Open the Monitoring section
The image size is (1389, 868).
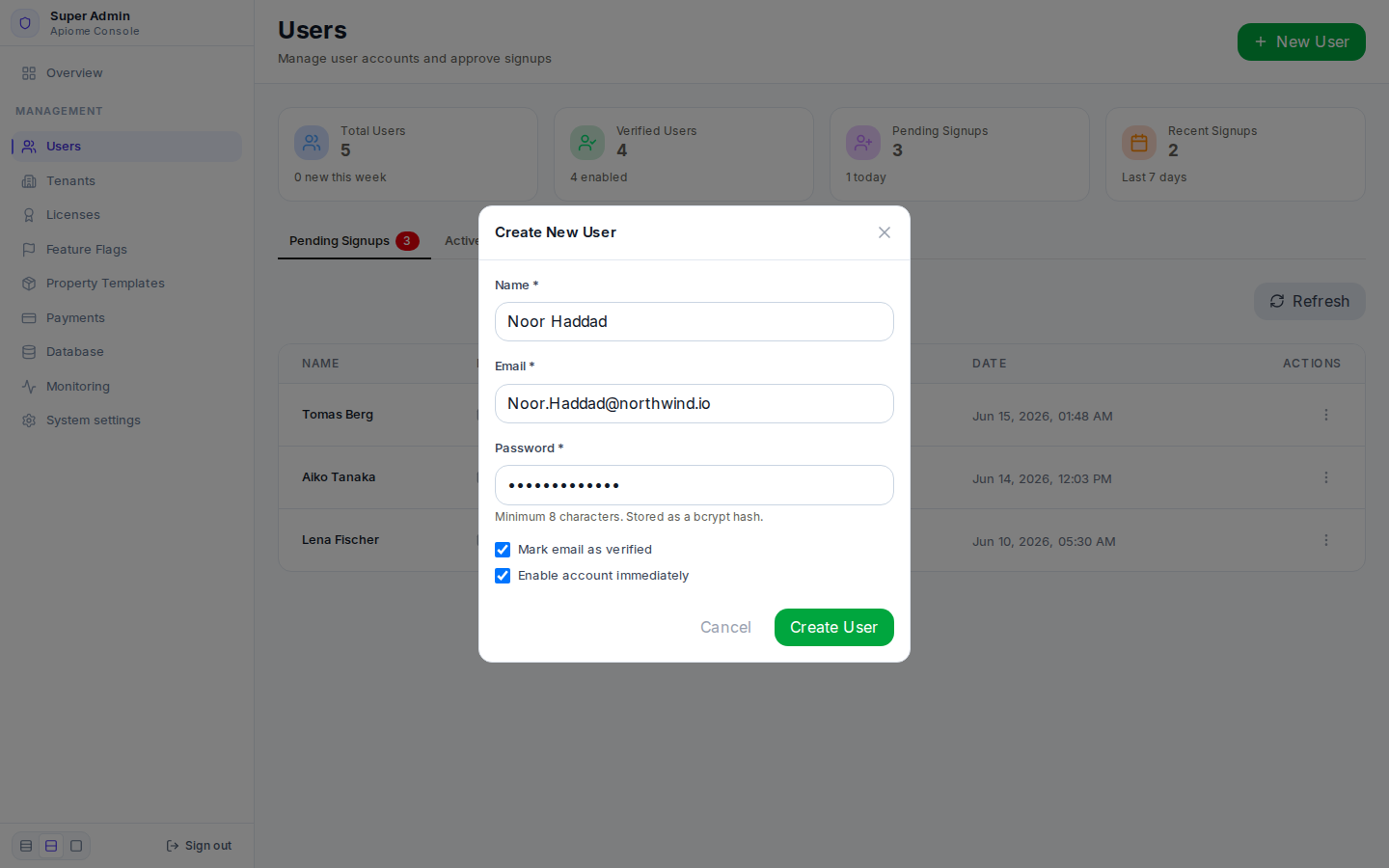(126, 387)
